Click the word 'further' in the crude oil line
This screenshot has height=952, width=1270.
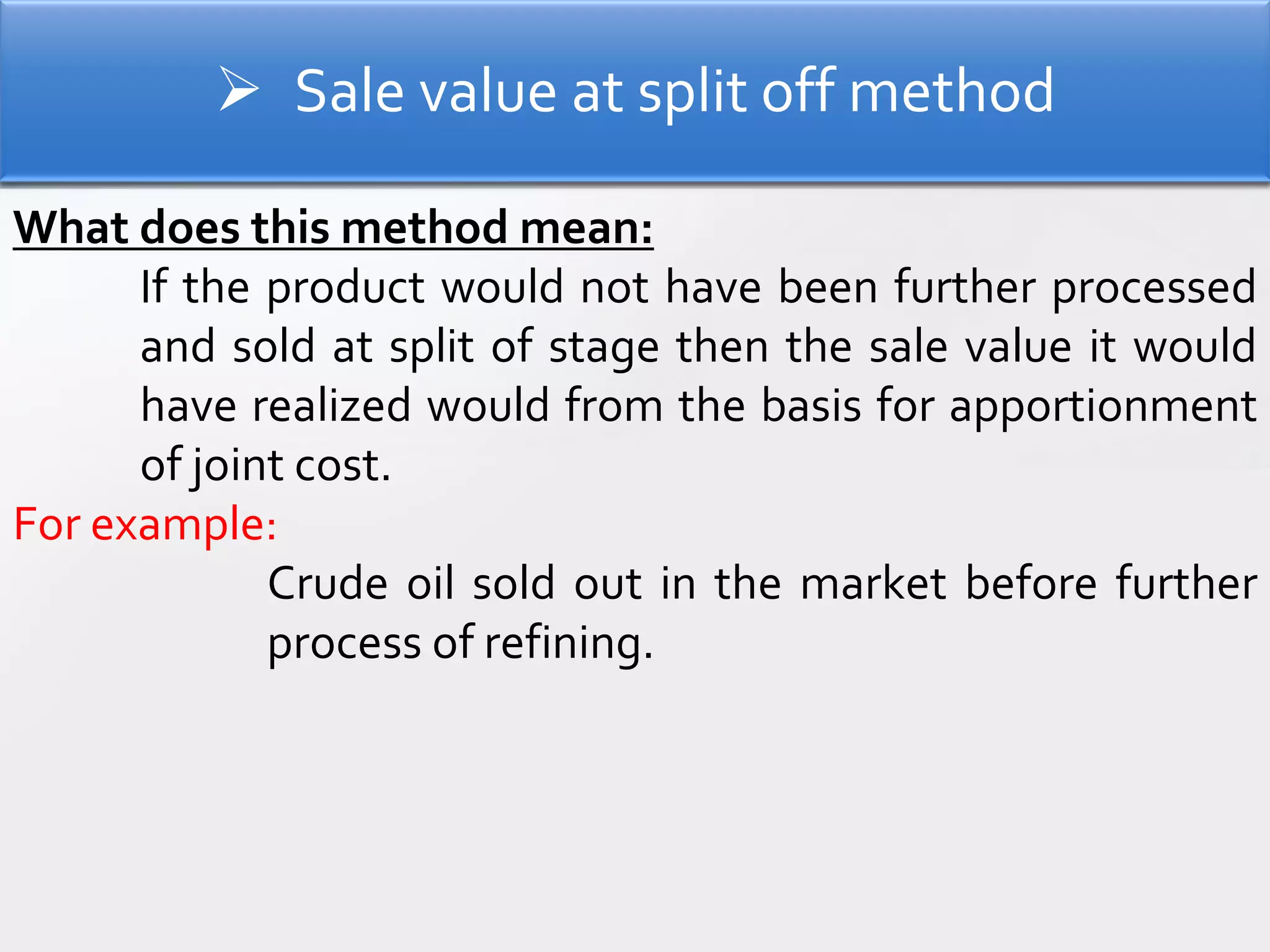point(1186,584)
